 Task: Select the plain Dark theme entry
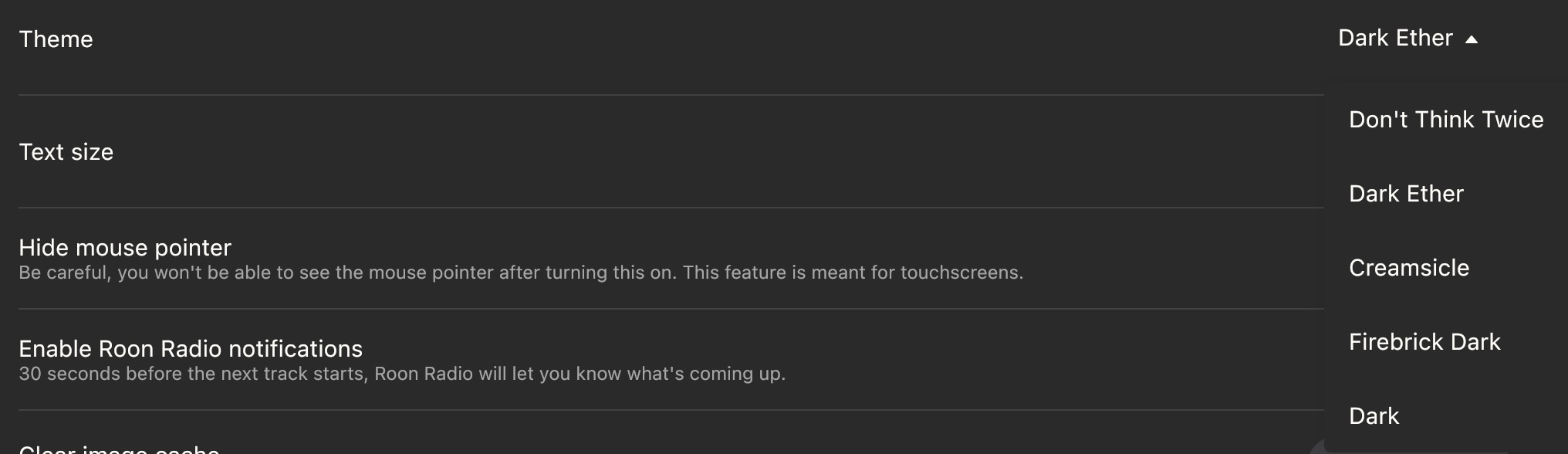[x=1374, y=416]
